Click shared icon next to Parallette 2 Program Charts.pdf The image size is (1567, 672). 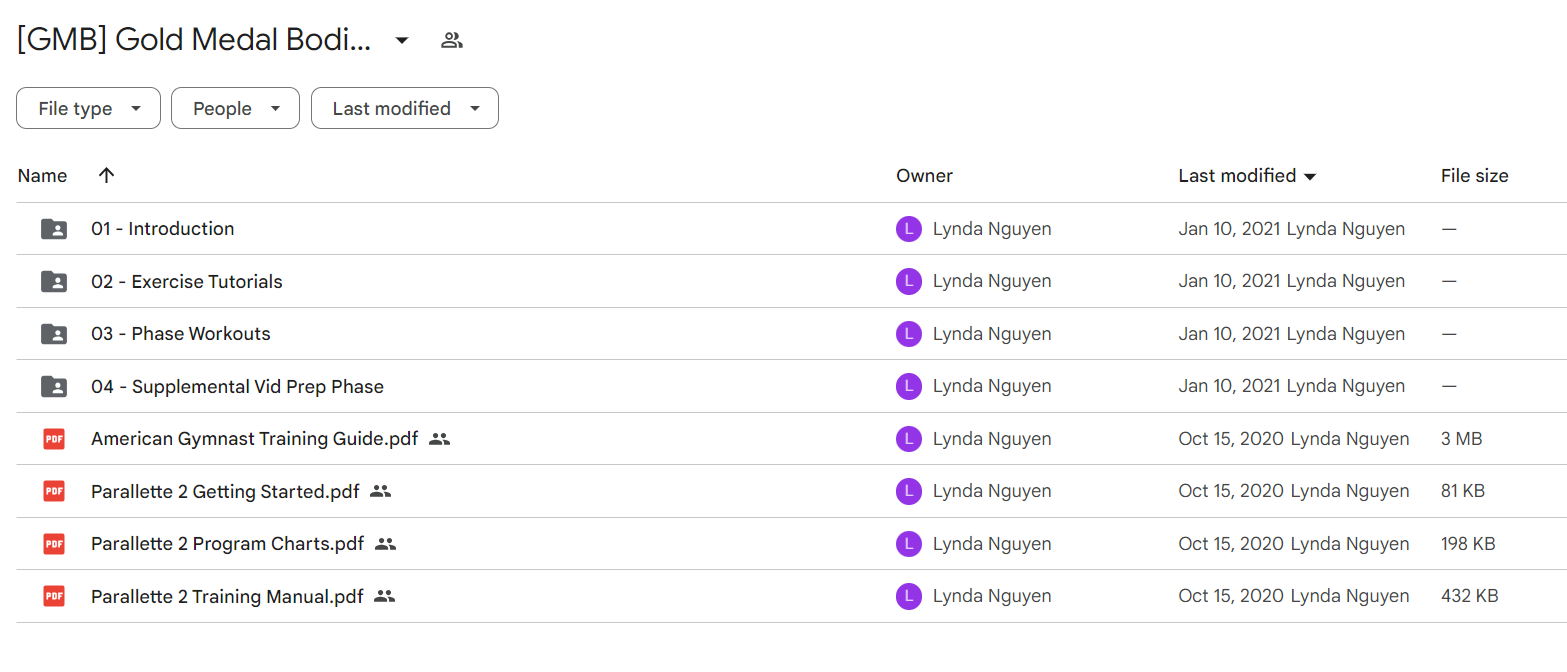click(386, 544)
